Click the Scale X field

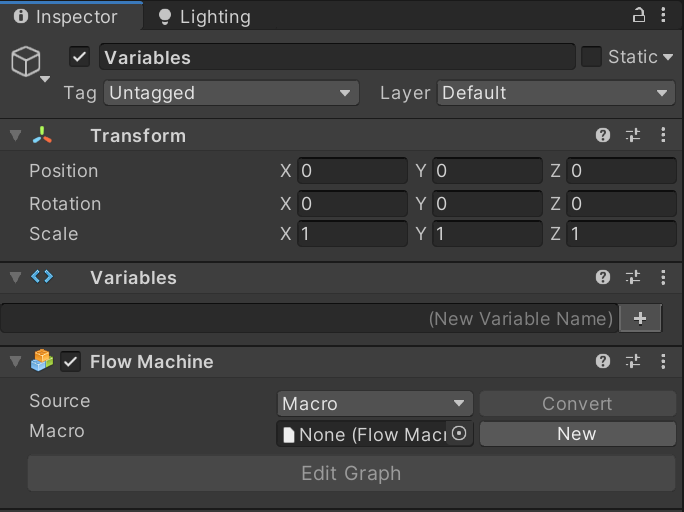click(352, 234)
